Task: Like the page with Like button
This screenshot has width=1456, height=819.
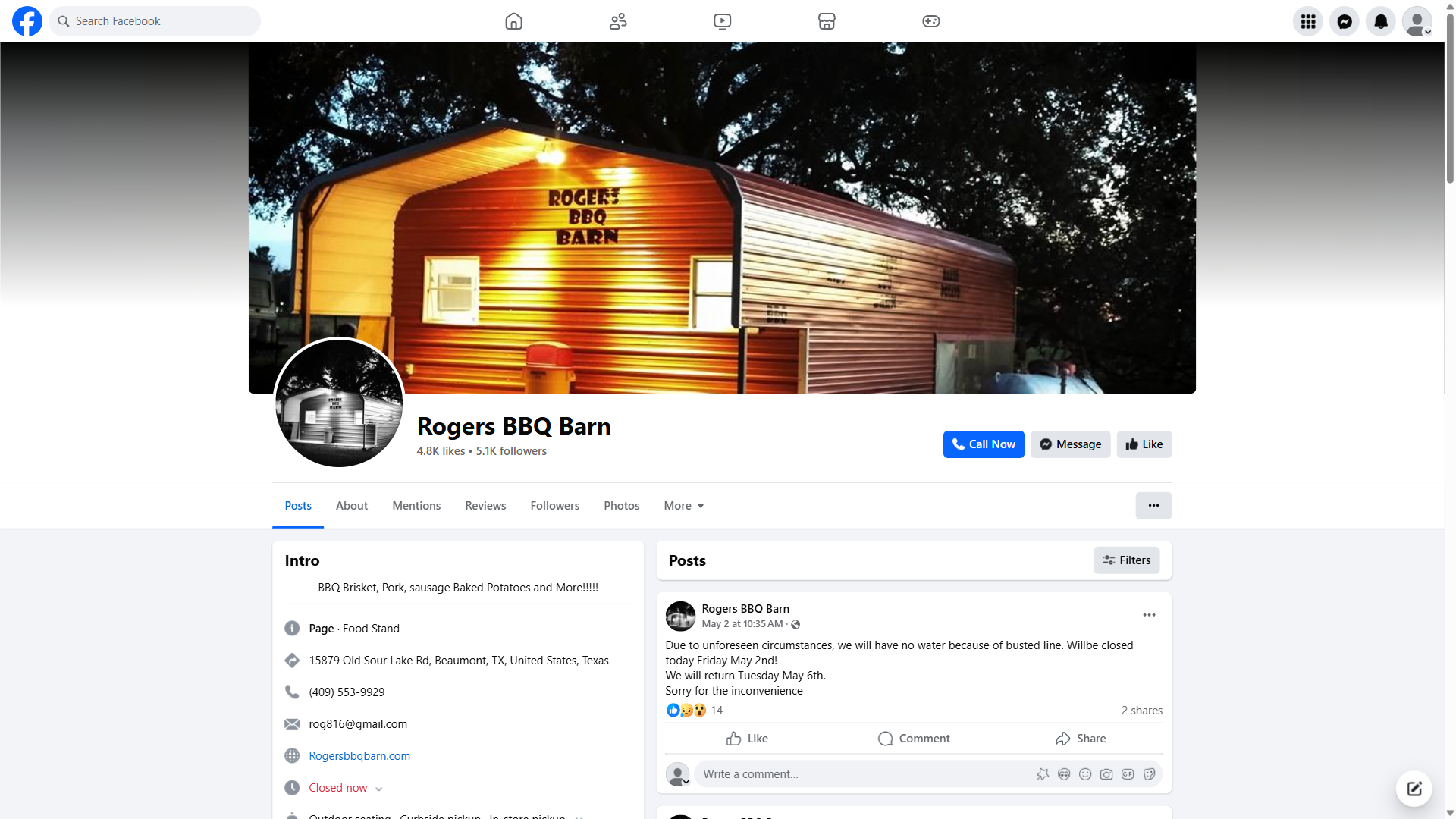Action: click(1144, 444)
